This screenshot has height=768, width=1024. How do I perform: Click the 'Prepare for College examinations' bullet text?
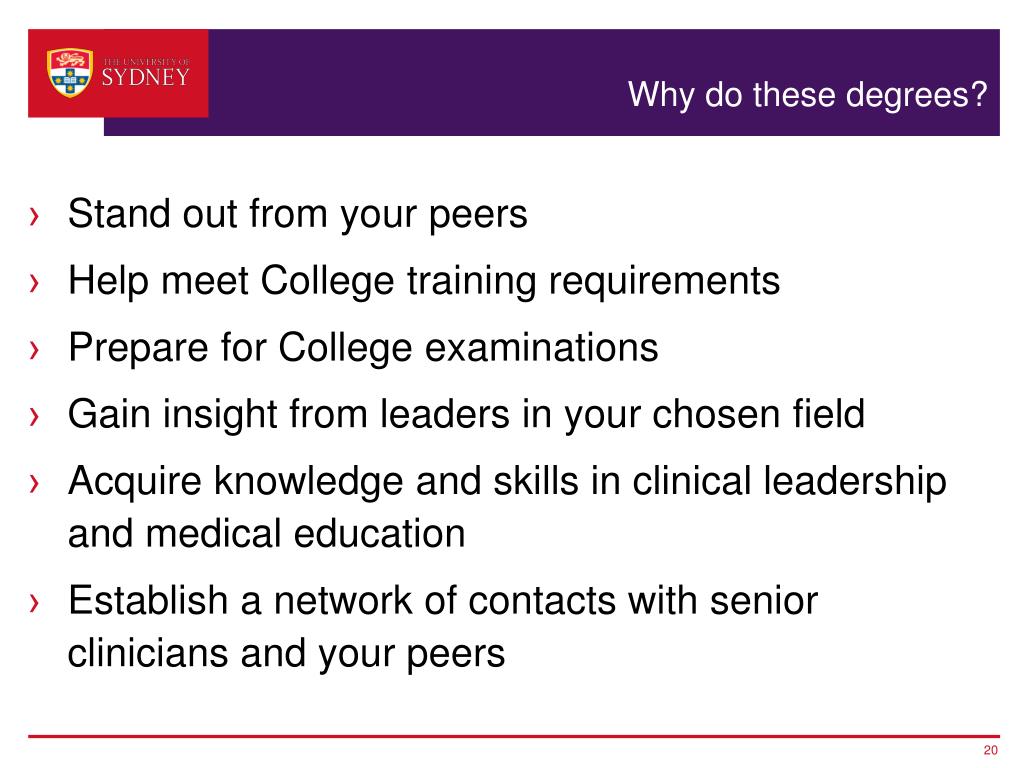(x=363, y=348)
